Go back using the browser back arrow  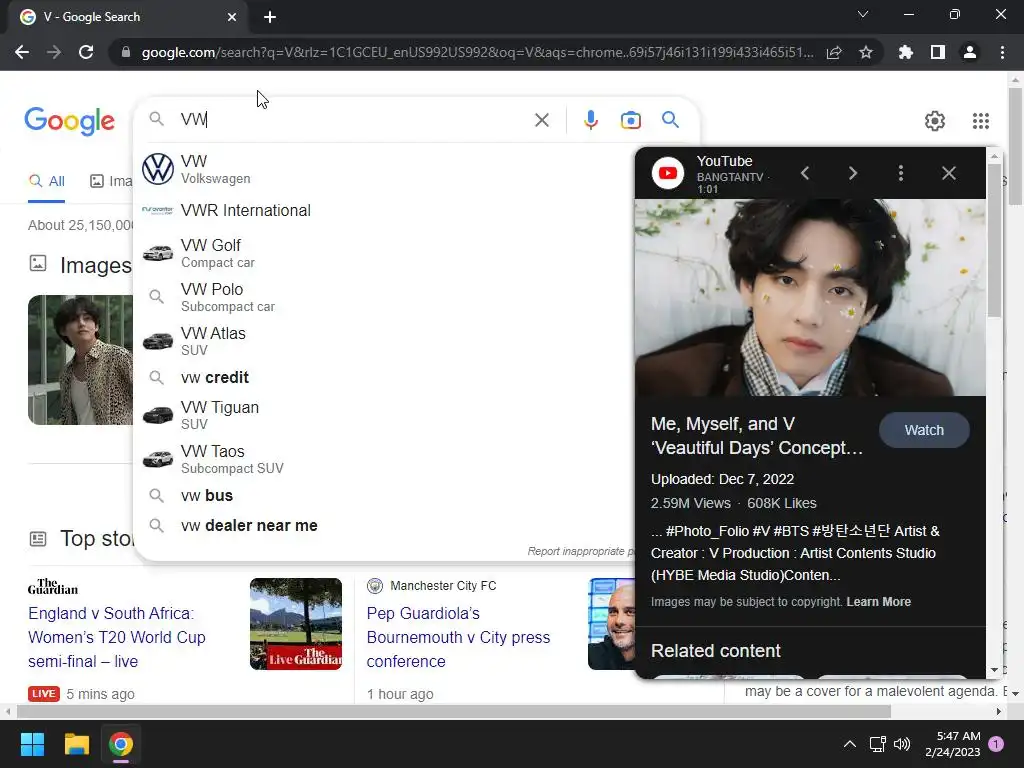(x=22, y=52)
